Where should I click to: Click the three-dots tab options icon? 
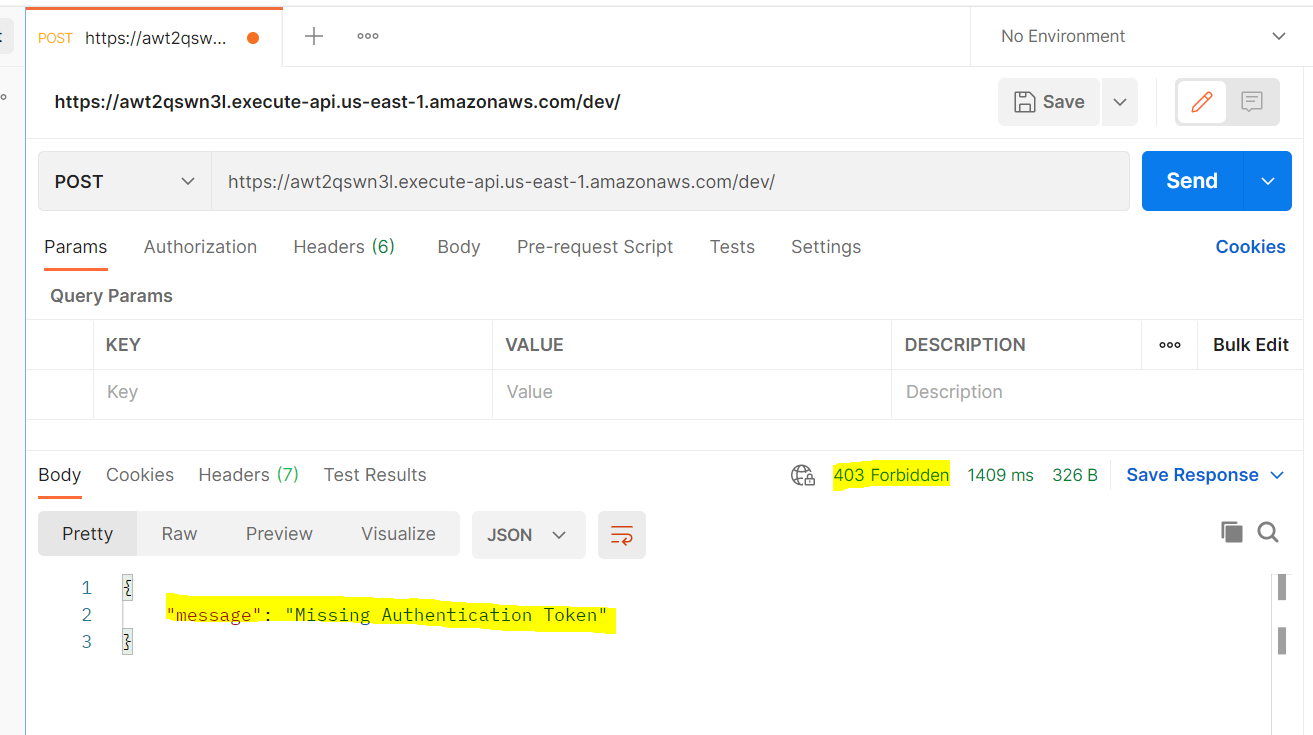(x=368, y=37)
